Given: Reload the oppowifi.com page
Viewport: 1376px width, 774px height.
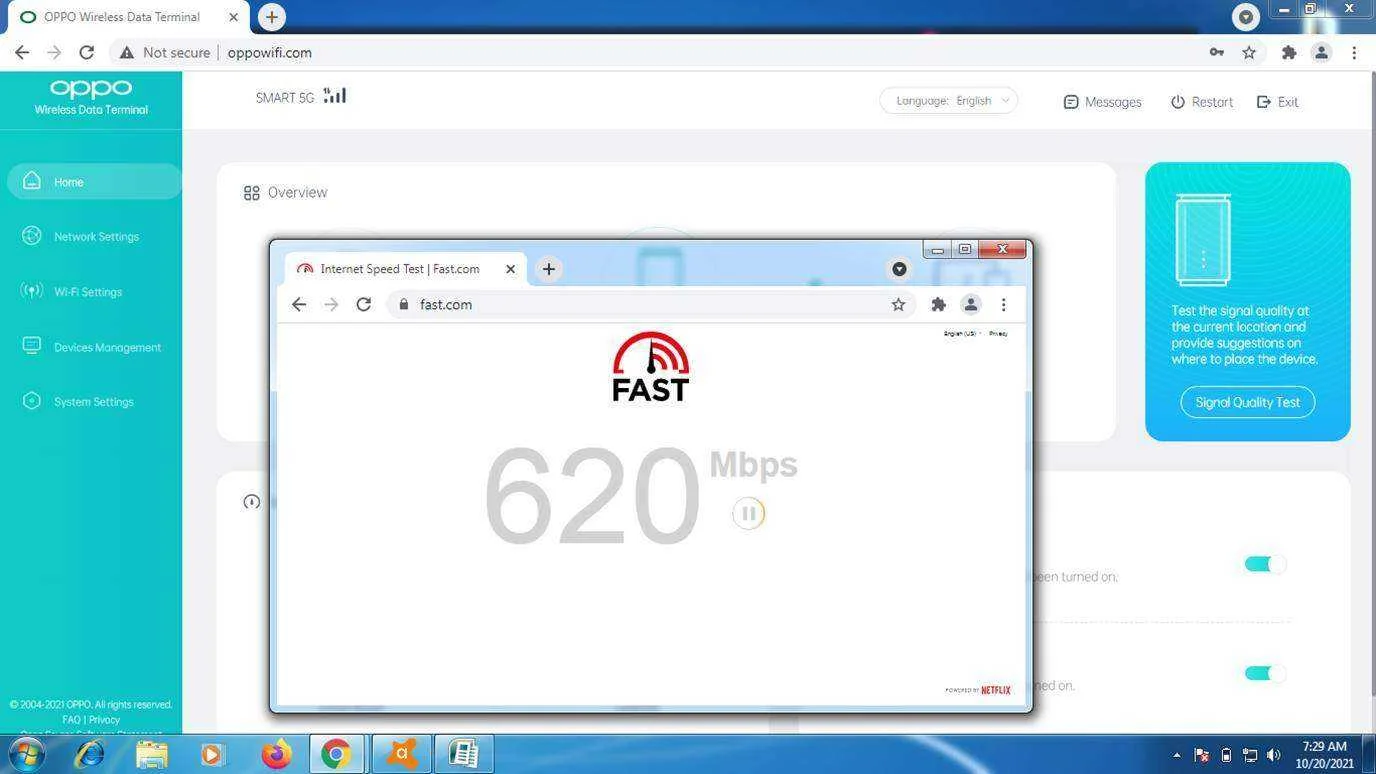Looking at the screenshot, I should click(x=86, y=52).
